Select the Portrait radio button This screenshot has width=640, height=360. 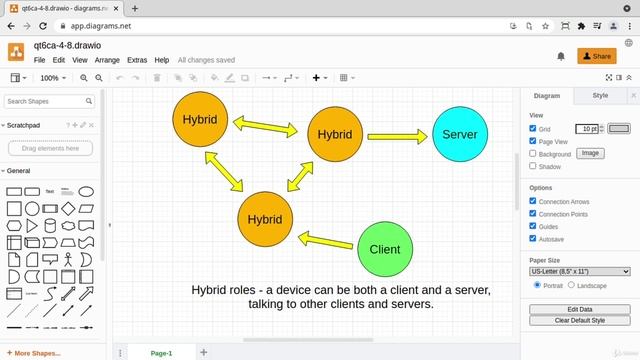coord(537,285)
